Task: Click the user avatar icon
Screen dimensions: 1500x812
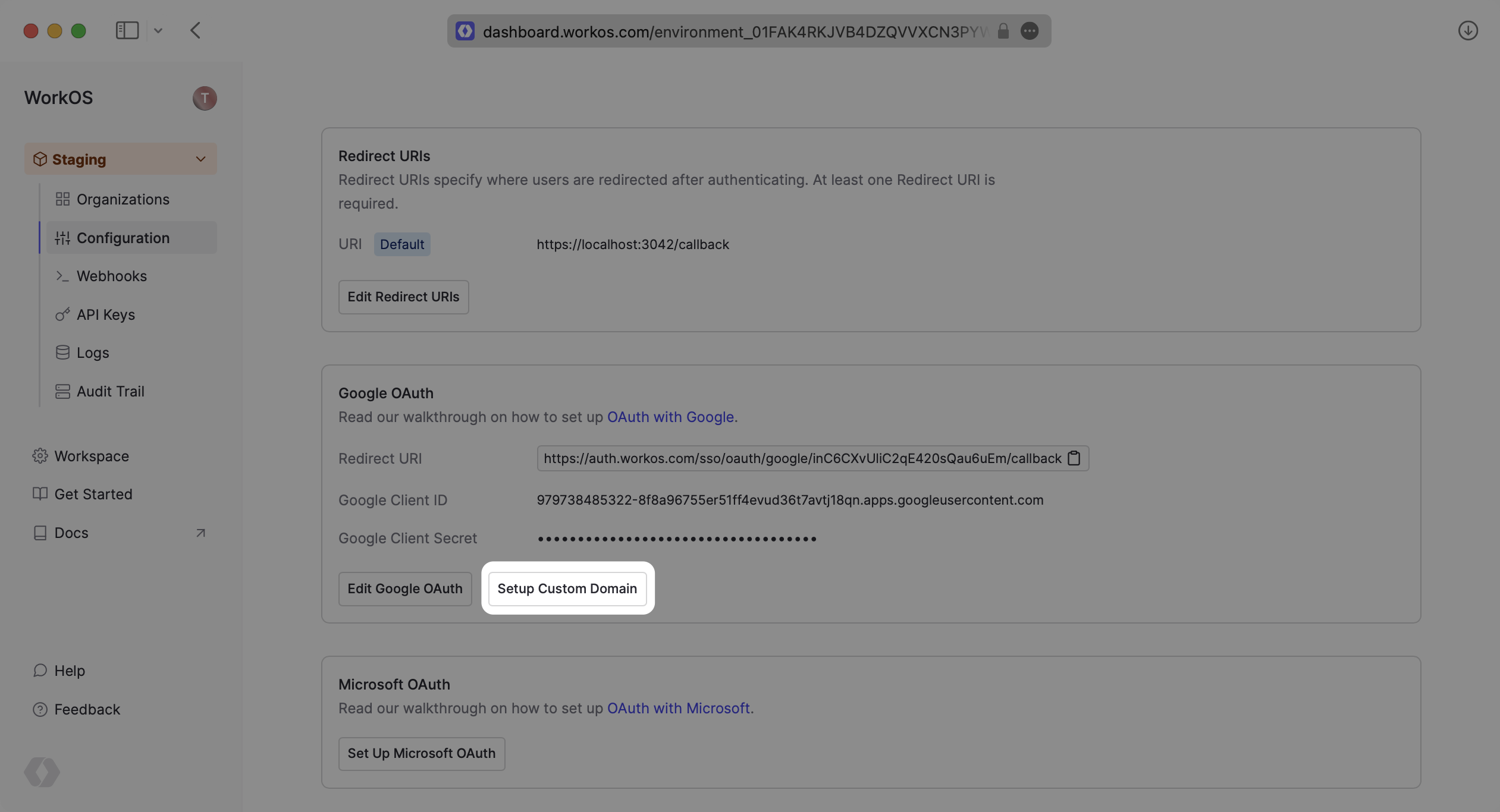Action: pyautogui.click(x=205, y=98)
